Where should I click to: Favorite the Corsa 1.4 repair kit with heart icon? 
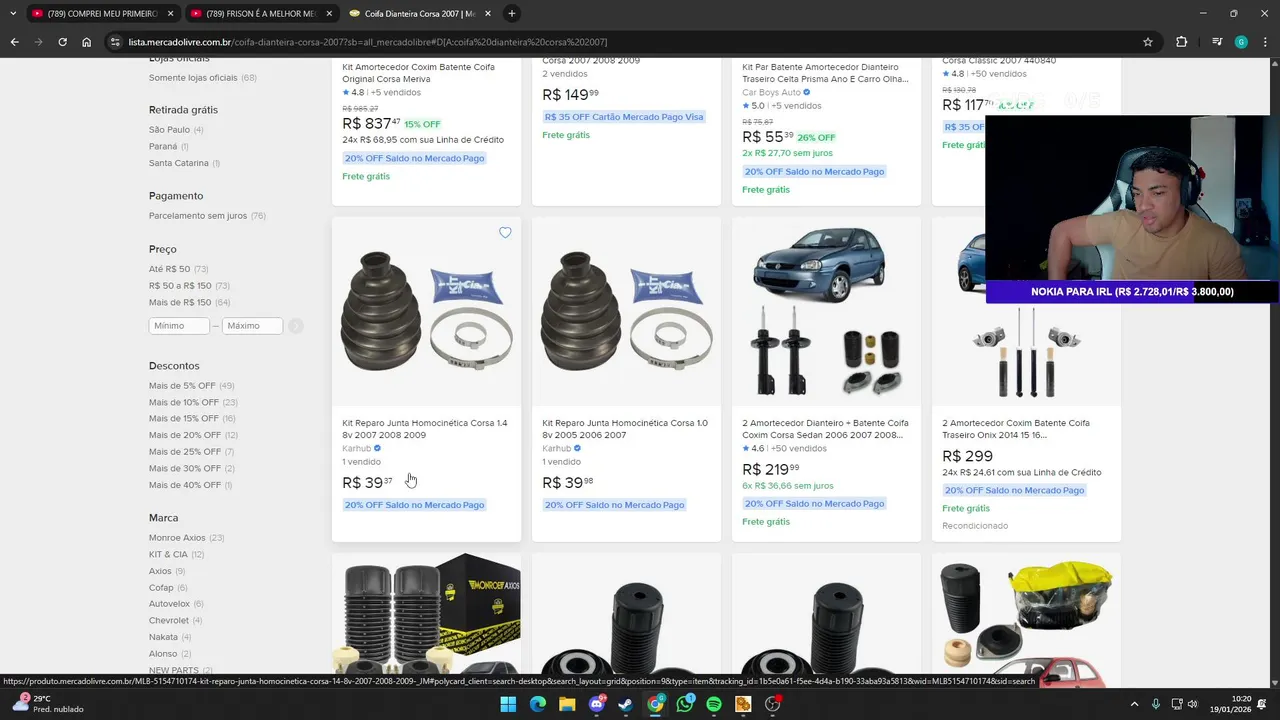(x=505, y=233)
